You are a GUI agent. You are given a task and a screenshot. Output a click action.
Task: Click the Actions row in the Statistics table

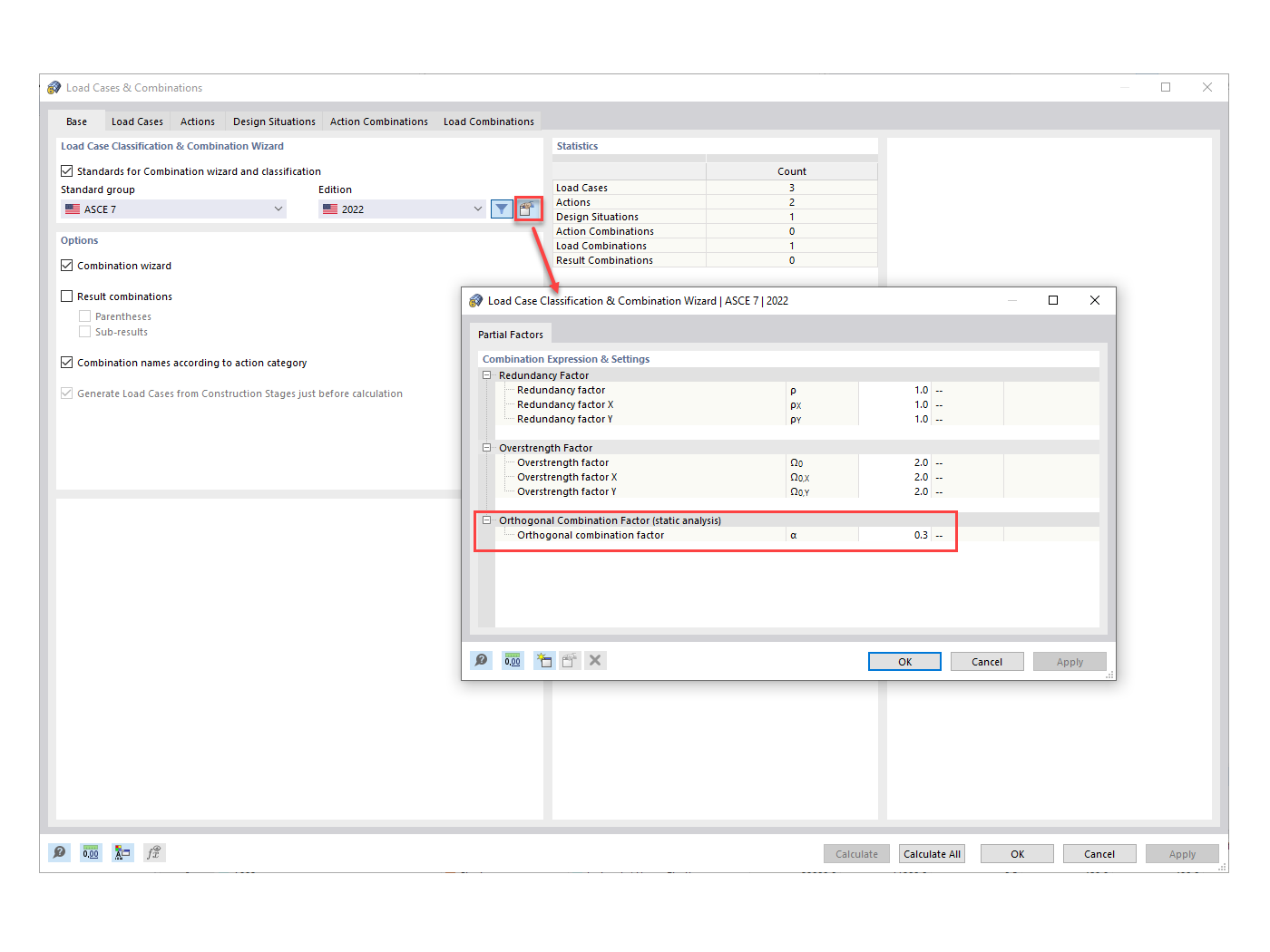coord(715,202)
